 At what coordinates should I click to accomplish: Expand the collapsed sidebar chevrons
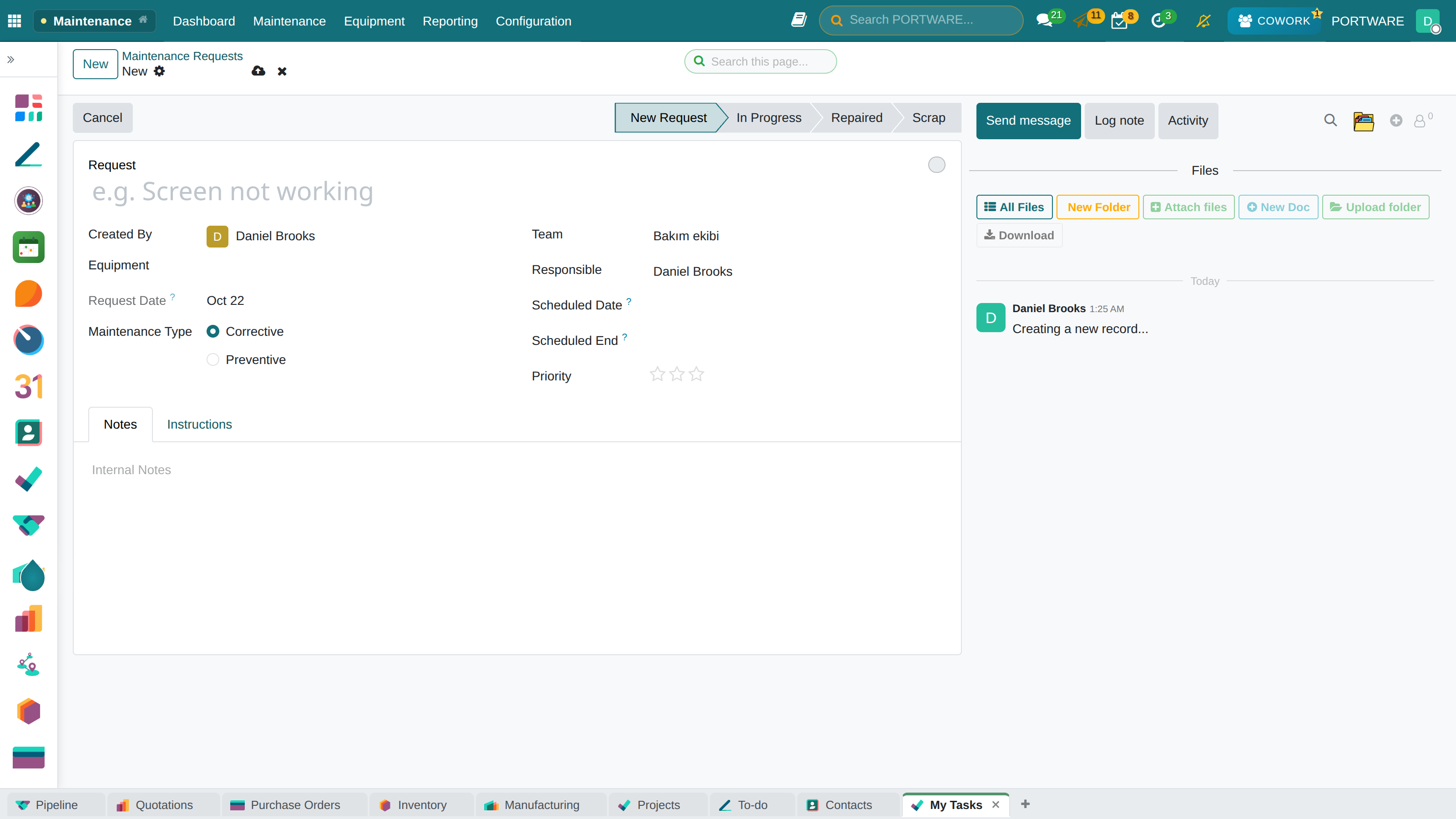point(11,59)
